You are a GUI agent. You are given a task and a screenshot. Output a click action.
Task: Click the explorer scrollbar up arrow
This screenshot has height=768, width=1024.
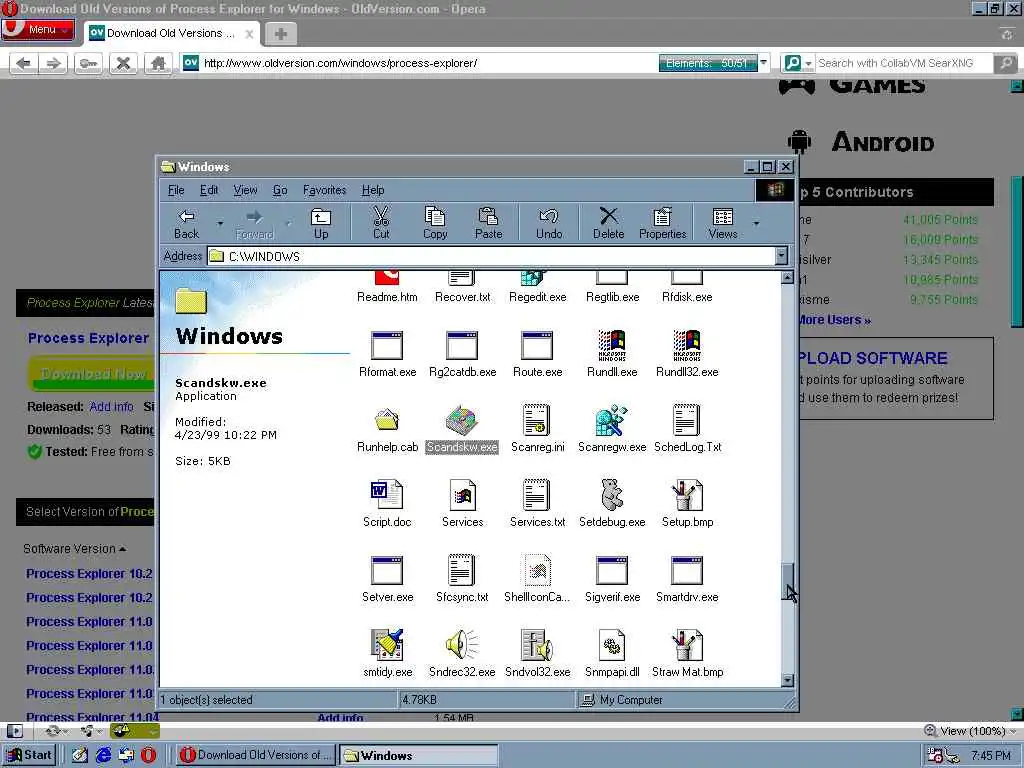(788, 278)
